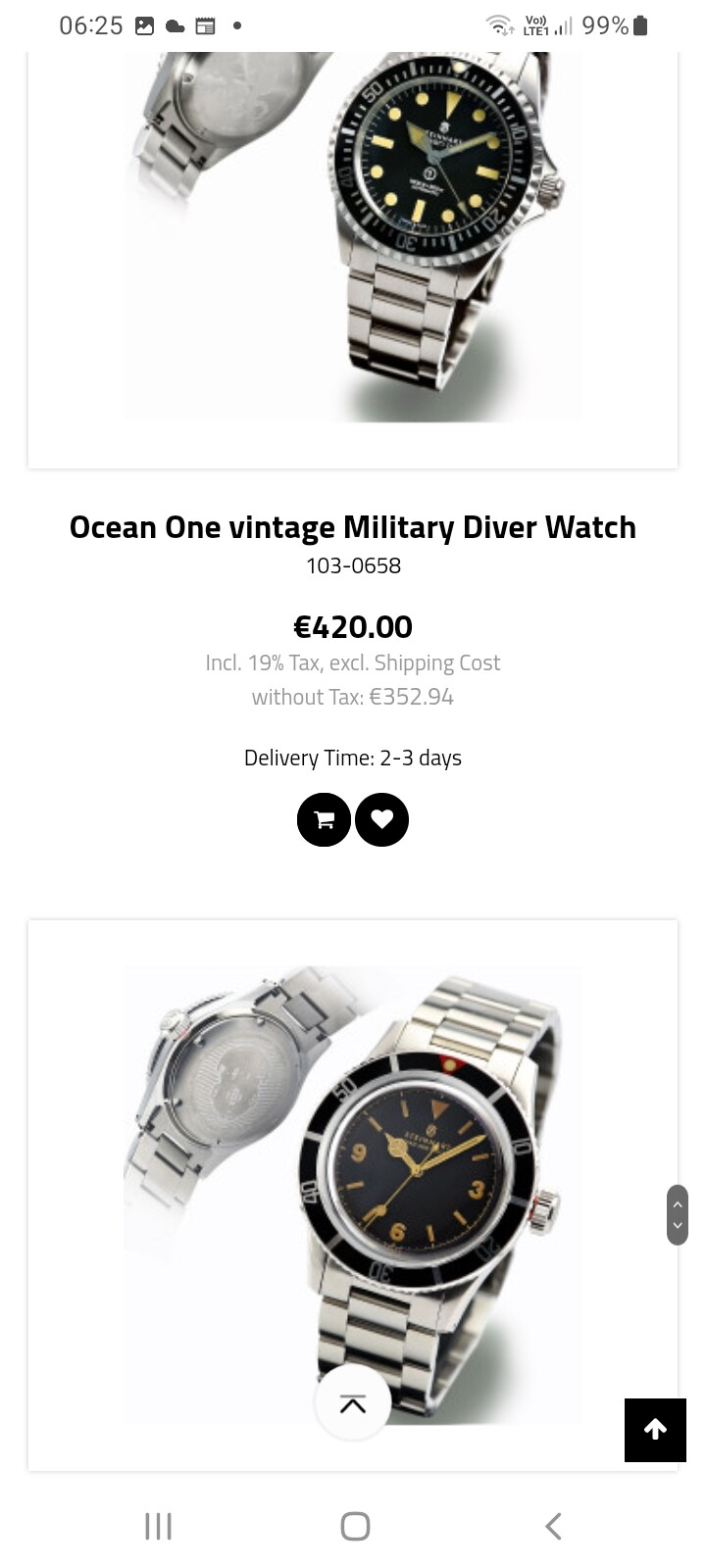The height and width of the screenshot is (1568, 706).
Task: Open Android recent apps button
Action: pos(158,1526)
